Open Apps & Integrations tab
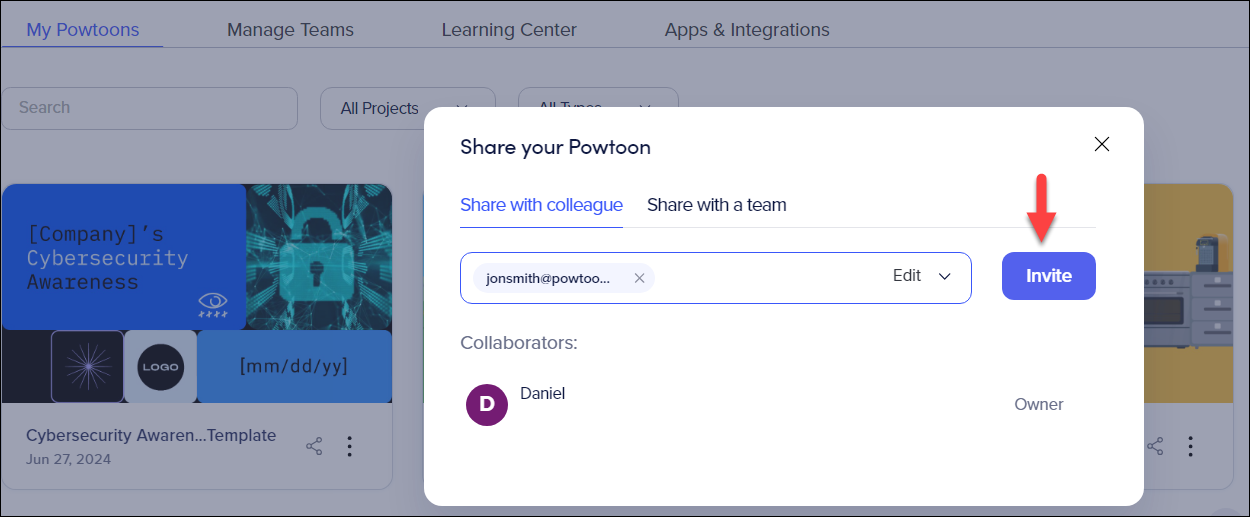This screenshot has width=1250, height=517. click(x=747, y=29)
